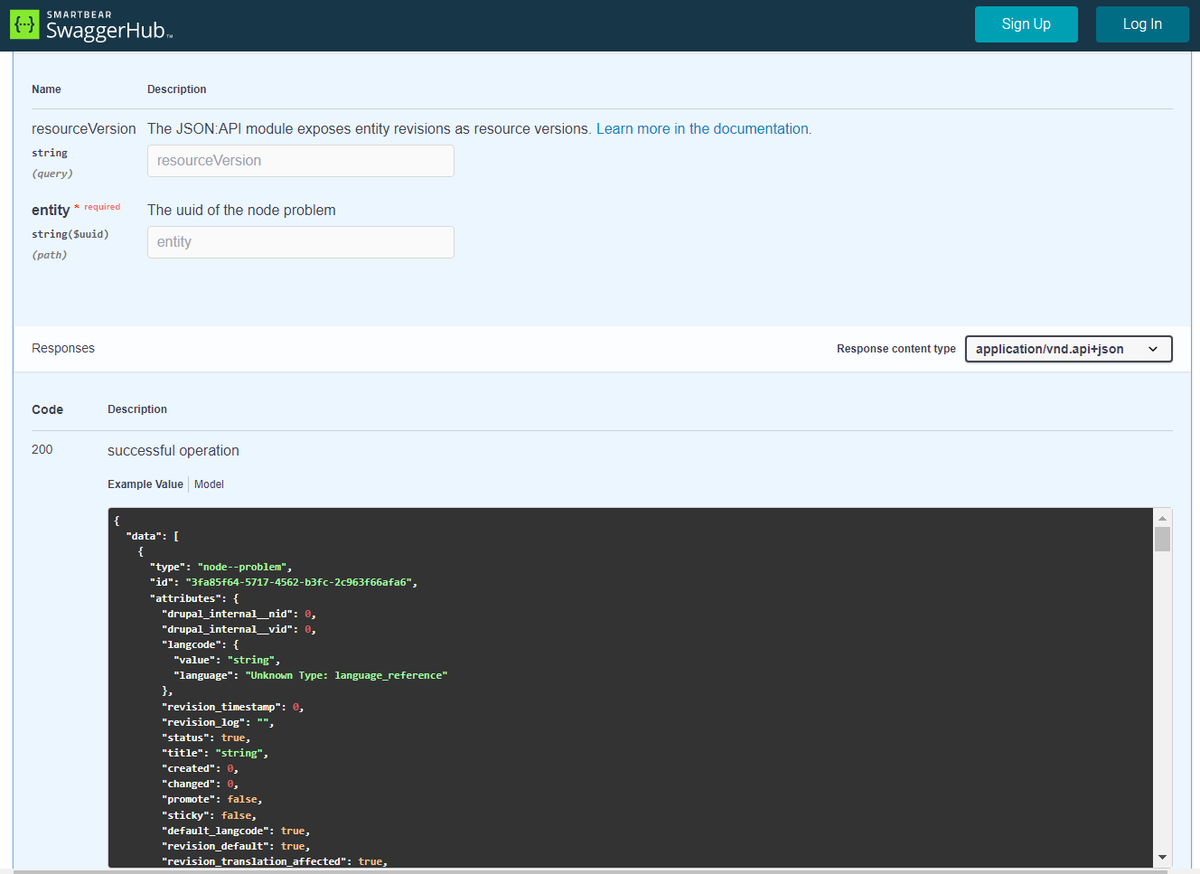Click the 'entity' parameter name
The image size is (1200, 874).
[51, 210]
